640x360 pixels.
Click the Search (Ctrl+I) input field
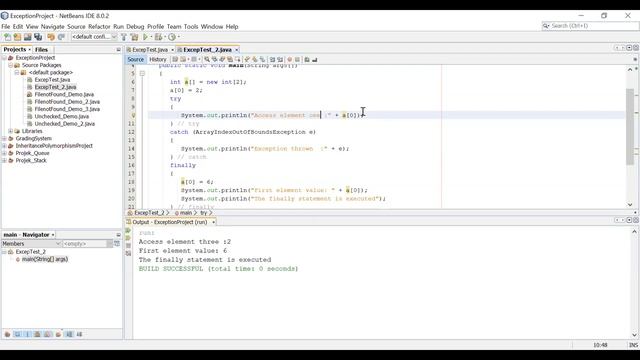593,26
